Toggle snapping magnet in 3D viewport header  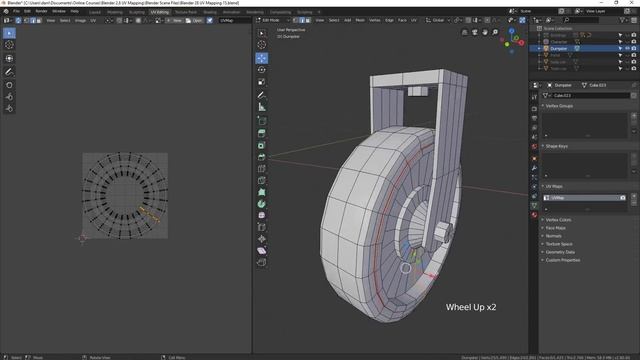[x=468, y=20]
